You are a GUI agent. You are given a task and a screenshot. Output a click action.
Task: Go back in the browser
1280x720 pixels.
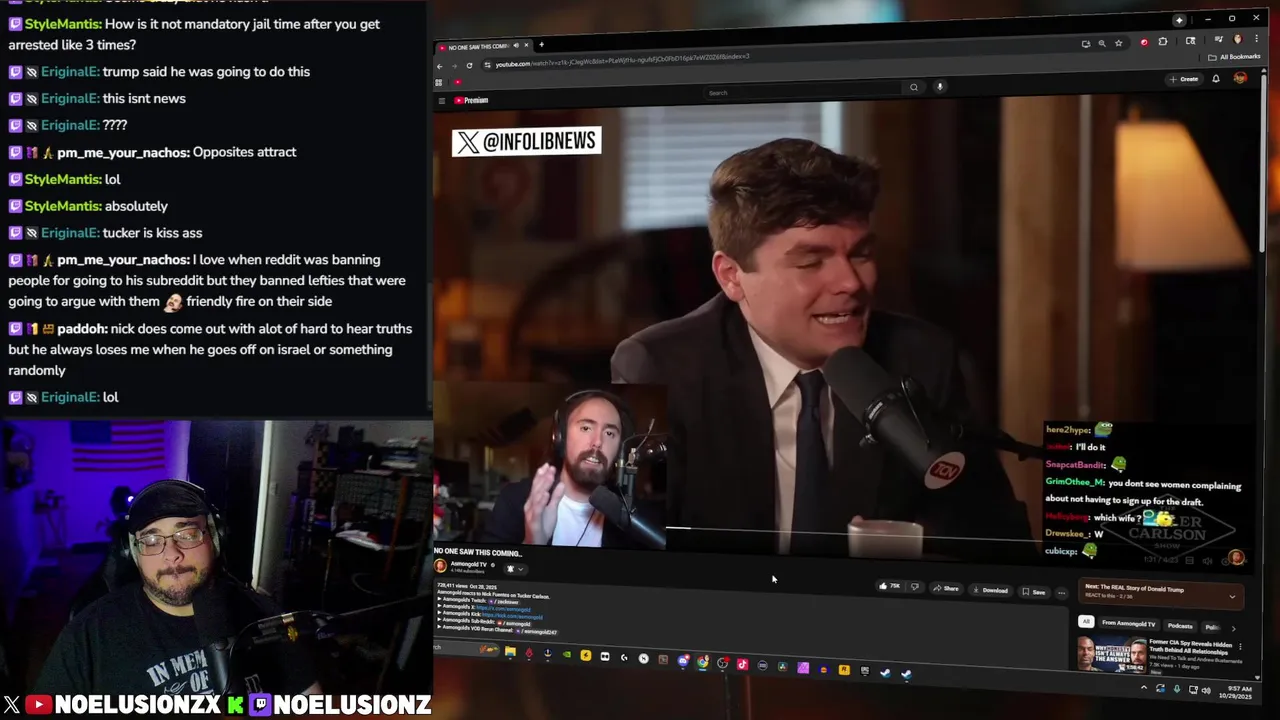pos(439,66)
